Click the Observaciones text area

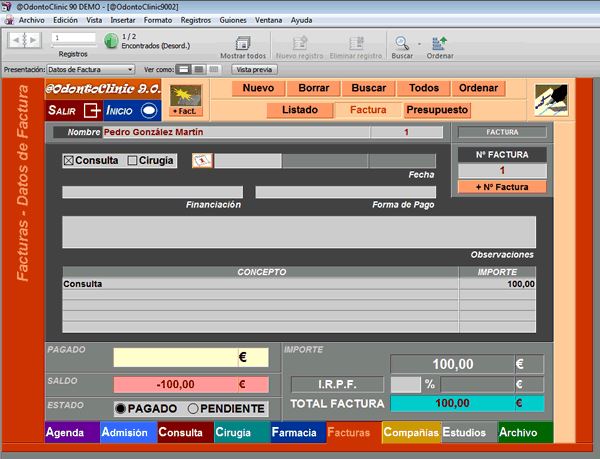(x=299, y=232)
